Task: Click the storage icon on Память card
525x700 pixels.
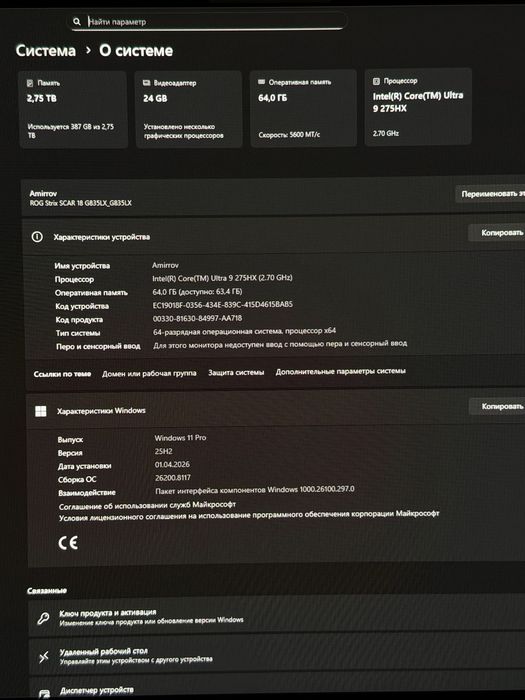Action: [30, 83]
